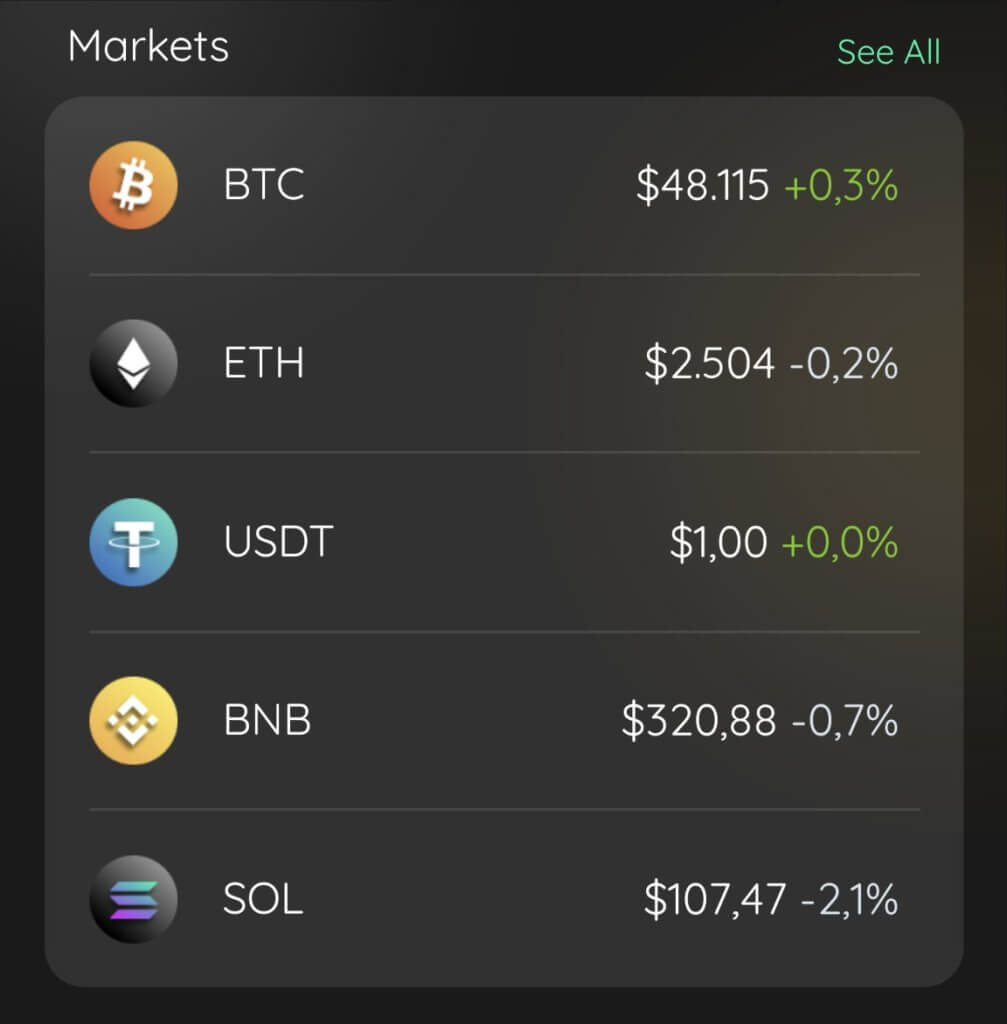Click the $107,47 Solana price
The image size is (1007, 1024).
click(715, 899)
